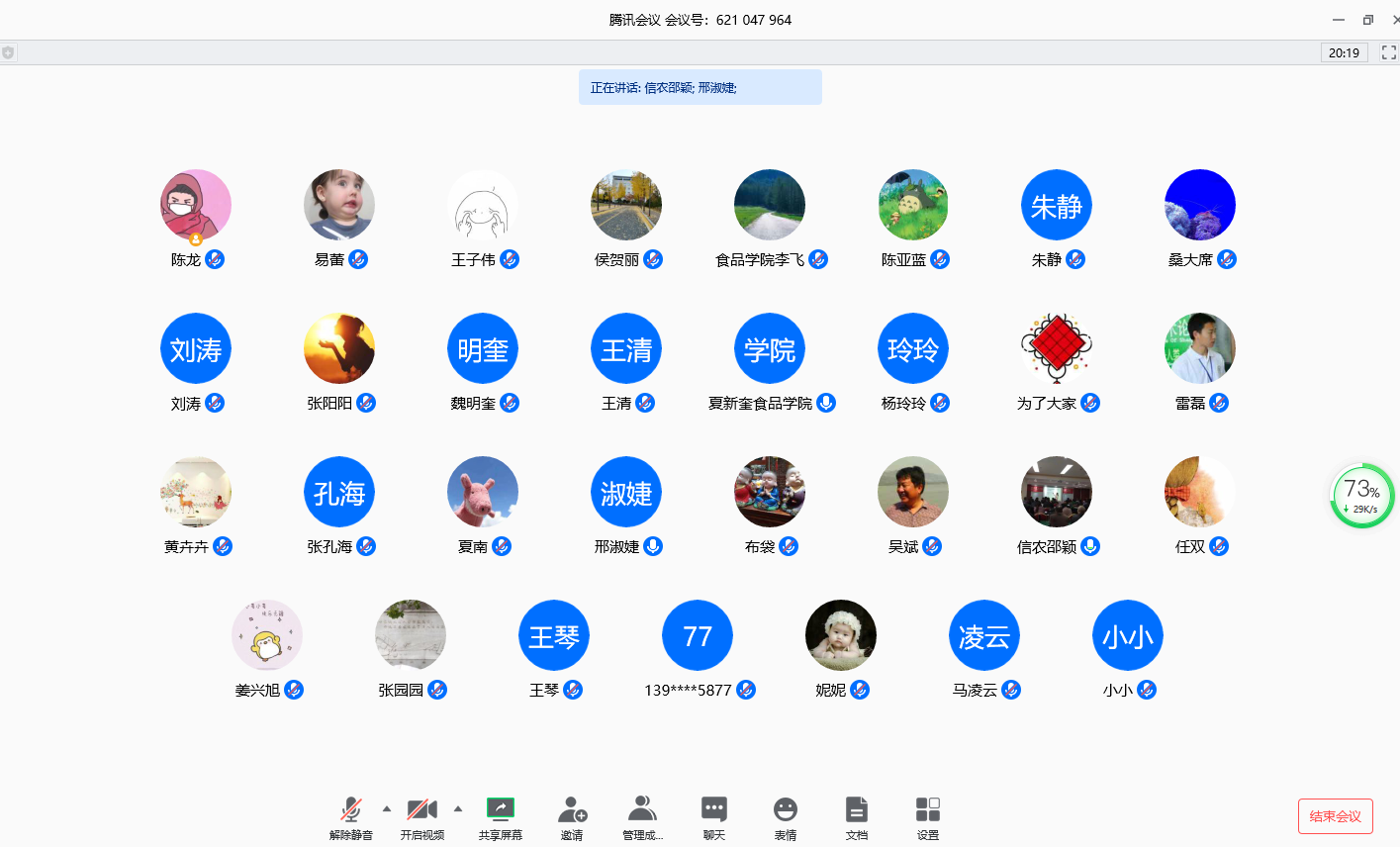Expand the video options arrow next to 开启视频
Image resolution: width=1400 pixels, height=847 pixels.
(457, 808)
